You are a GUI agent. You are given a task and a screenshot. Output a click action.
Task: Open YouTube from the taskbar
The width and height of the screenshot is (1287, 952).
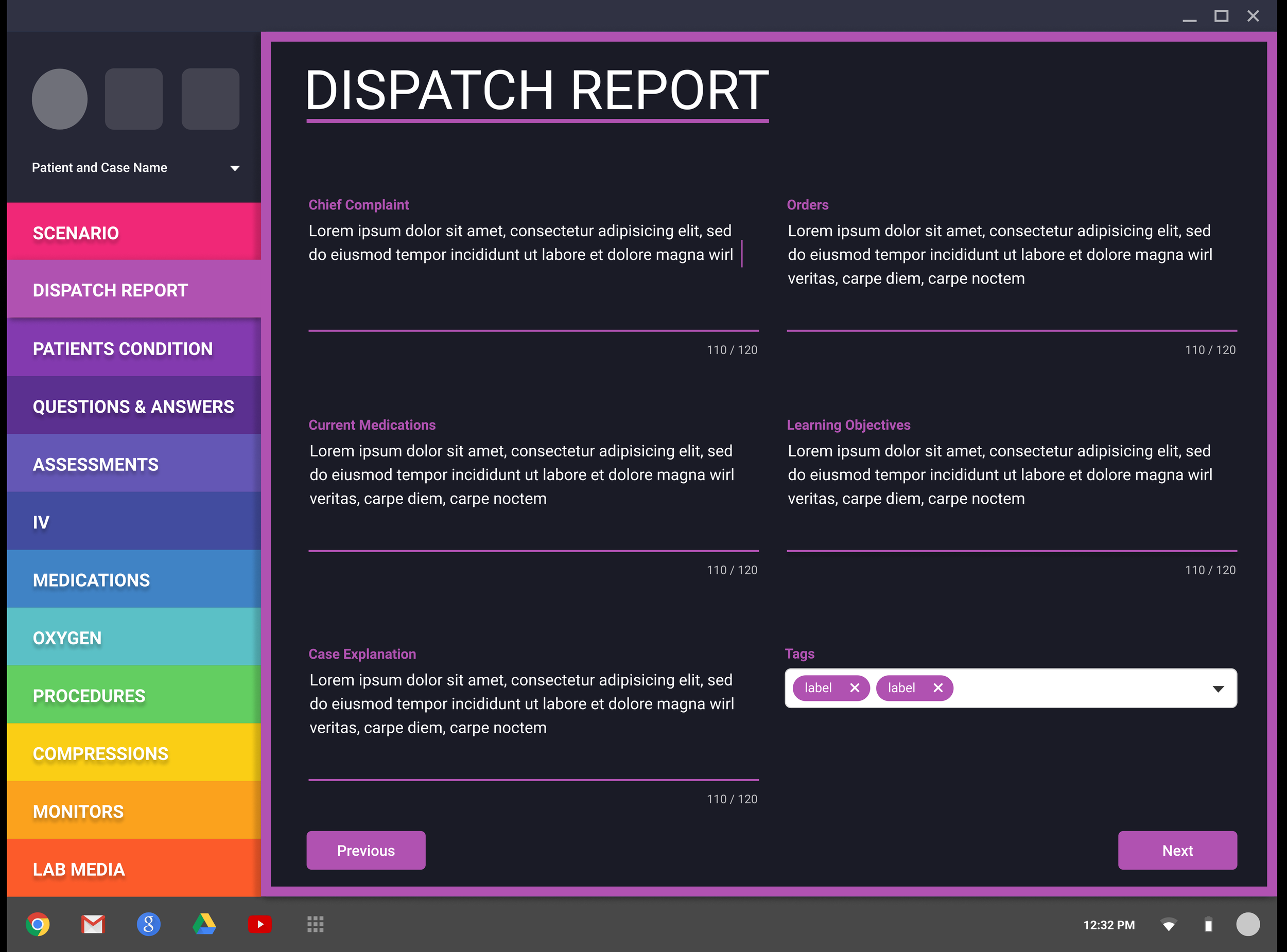tap(260, 924)
